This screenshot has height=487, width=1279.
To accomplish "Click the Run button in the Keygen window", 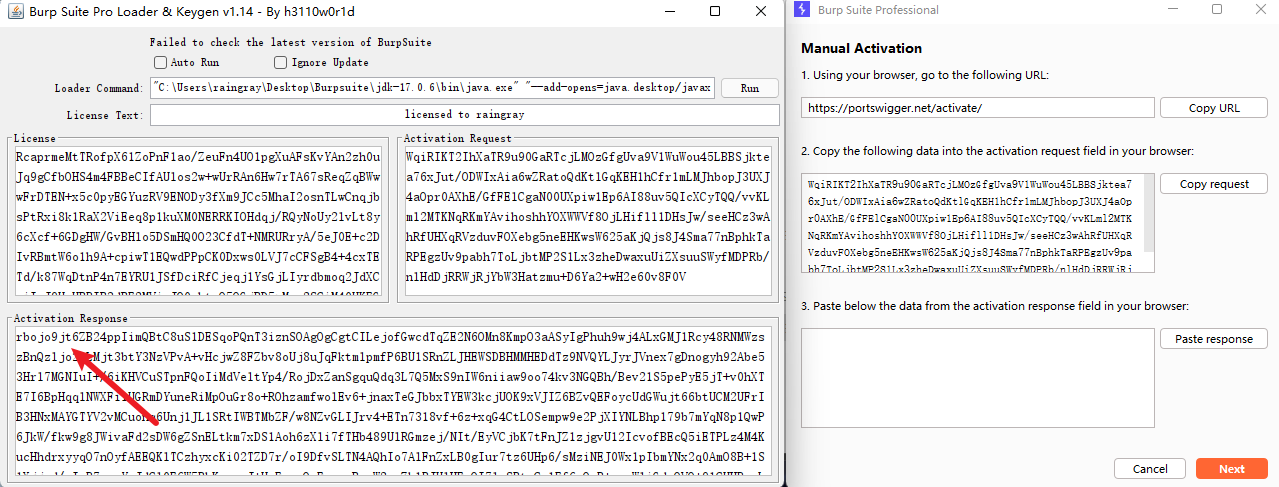I will point(749,88).
